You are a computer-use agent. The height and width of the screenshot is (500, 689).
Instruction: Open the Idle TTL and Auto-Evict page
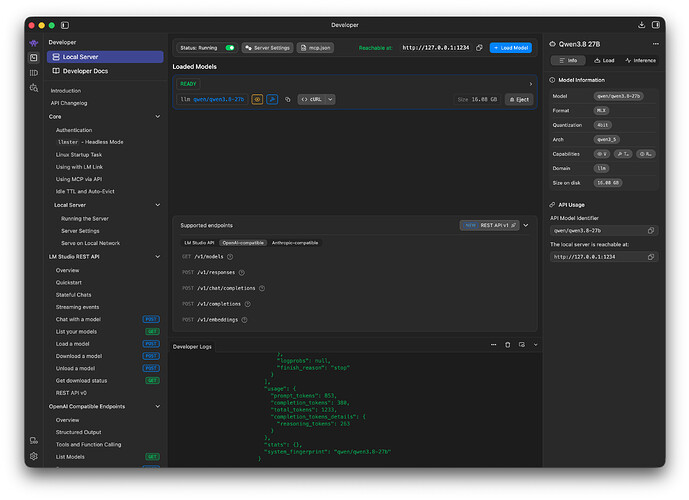[x=85, y=192]
